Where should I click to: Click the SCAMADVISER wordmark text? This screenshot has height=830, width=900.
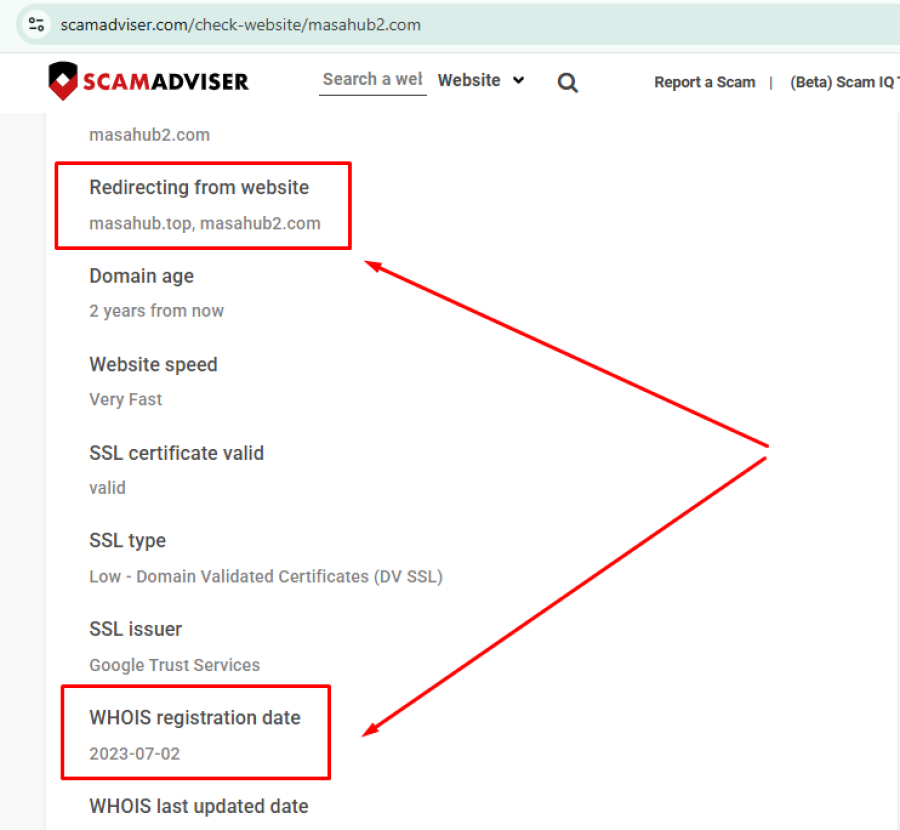(x=166, y=82)
